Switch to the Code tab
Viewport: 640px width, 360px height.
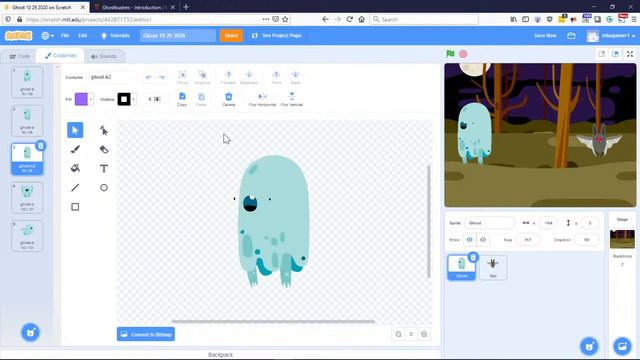click(20, 56)
